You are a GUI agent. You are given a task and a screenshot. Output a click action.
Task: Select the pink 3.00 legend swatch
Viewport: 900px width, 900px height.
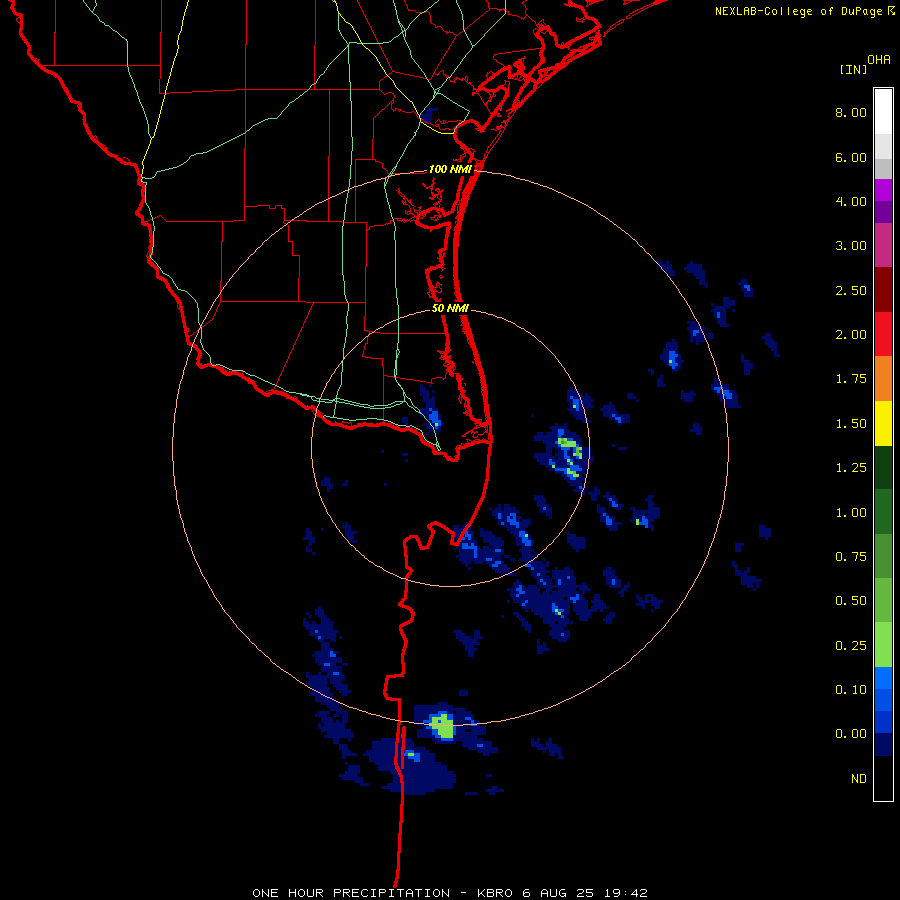[883, 245]
